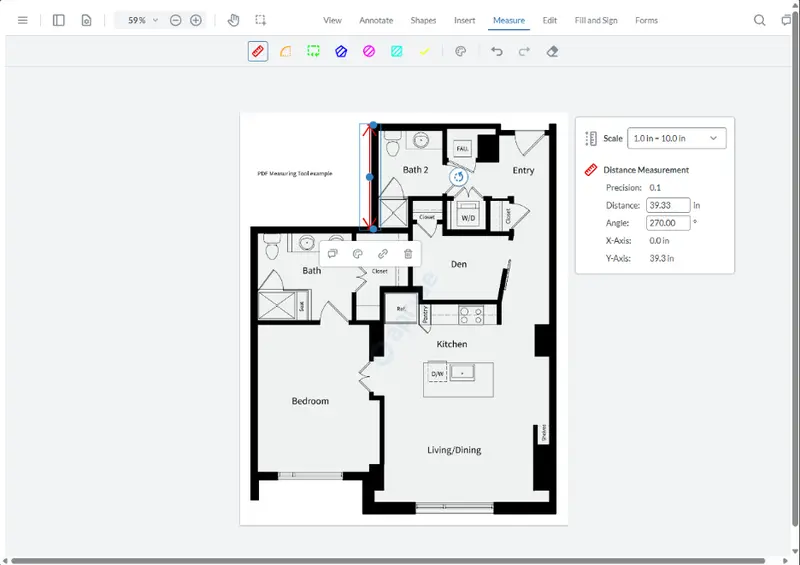
Task: Switch to the Fill and Sign tab
Action: [x=596, y=20]
